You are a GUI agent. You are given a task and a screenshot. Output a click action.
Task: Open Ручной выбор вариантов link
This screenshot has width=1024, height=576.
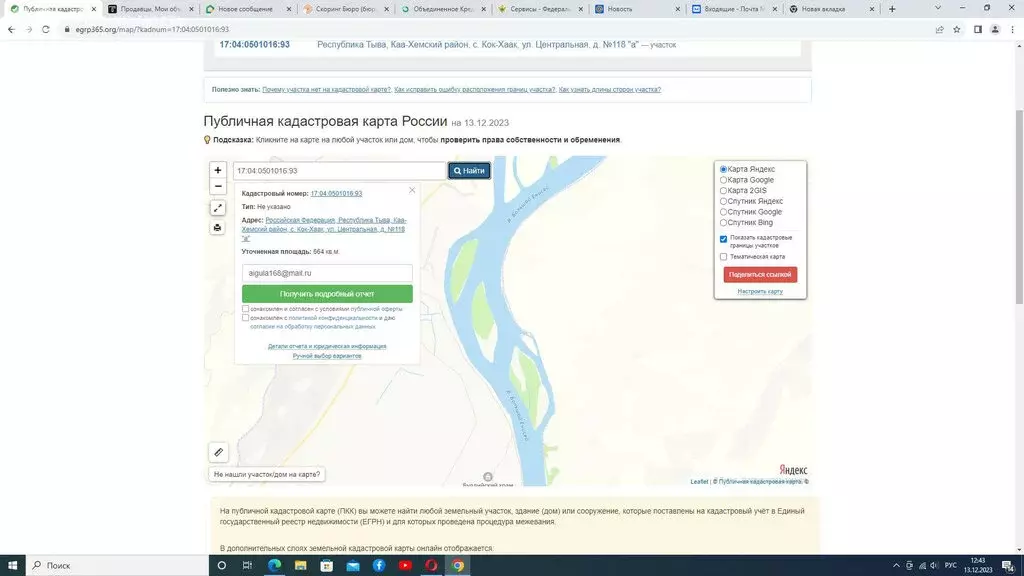[x=327, y=356]
